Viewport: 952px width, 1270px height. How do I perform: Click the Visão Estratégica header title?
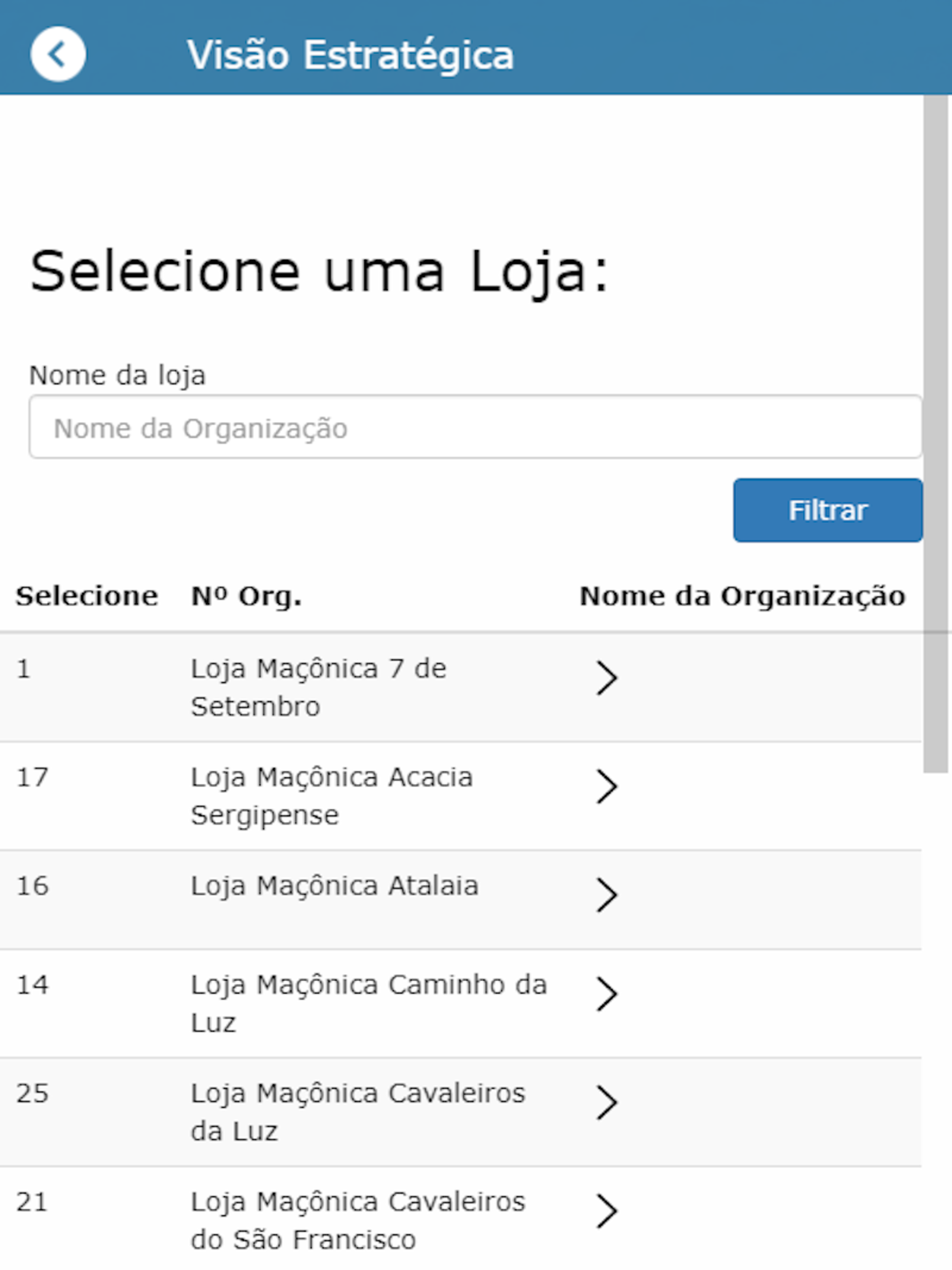[350, 55]
